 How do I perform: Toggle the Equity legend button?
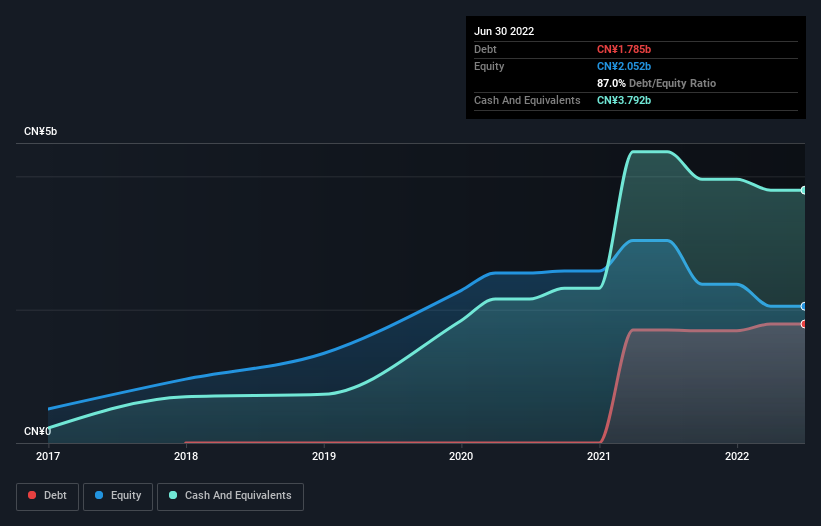coord(118,496)
